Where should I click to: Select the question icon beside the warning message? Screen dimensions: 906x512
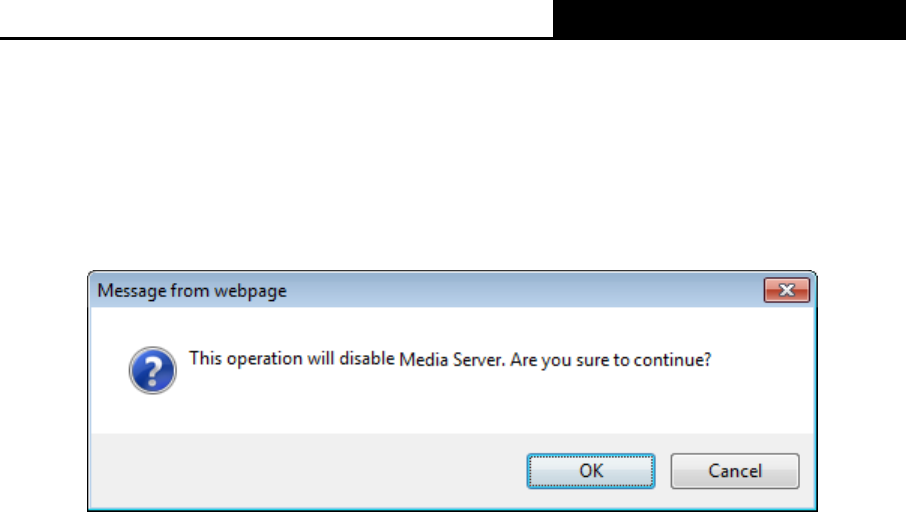(x=153, y=370)
